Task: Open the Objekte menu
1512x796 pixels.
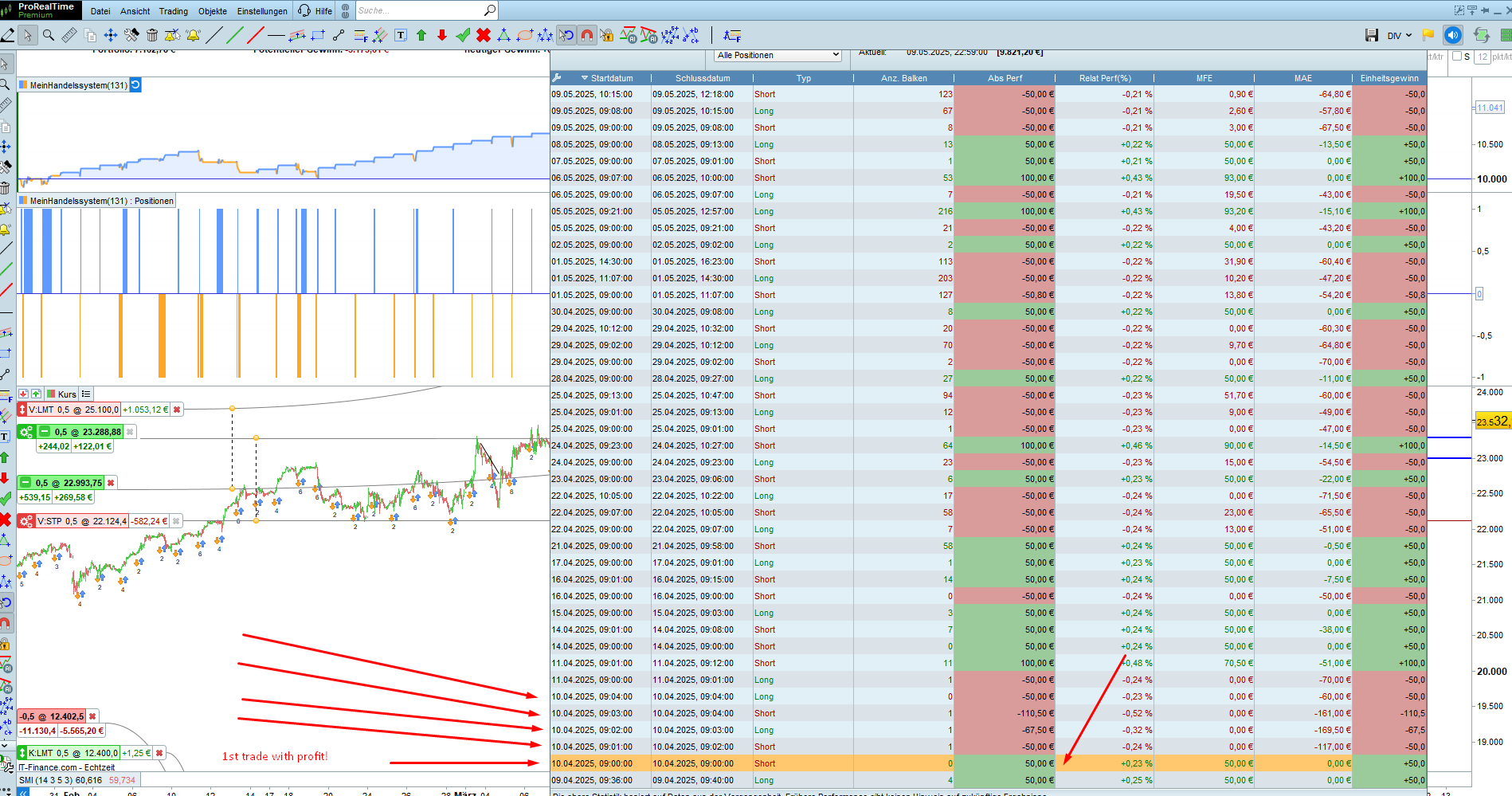Action: pyautogui.click(x=213, y=11)
